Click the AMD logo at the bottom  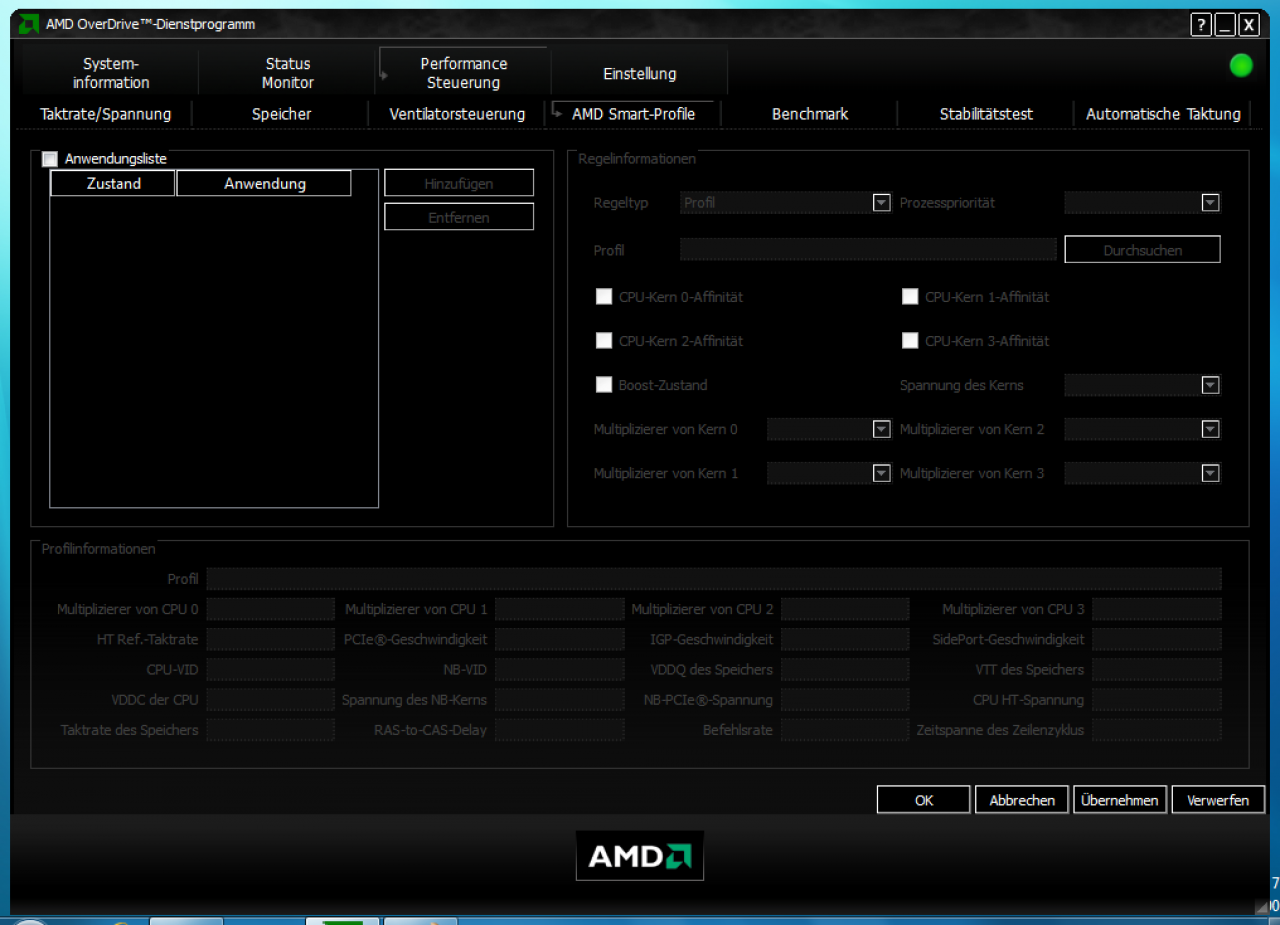click(x=640, y=856)
